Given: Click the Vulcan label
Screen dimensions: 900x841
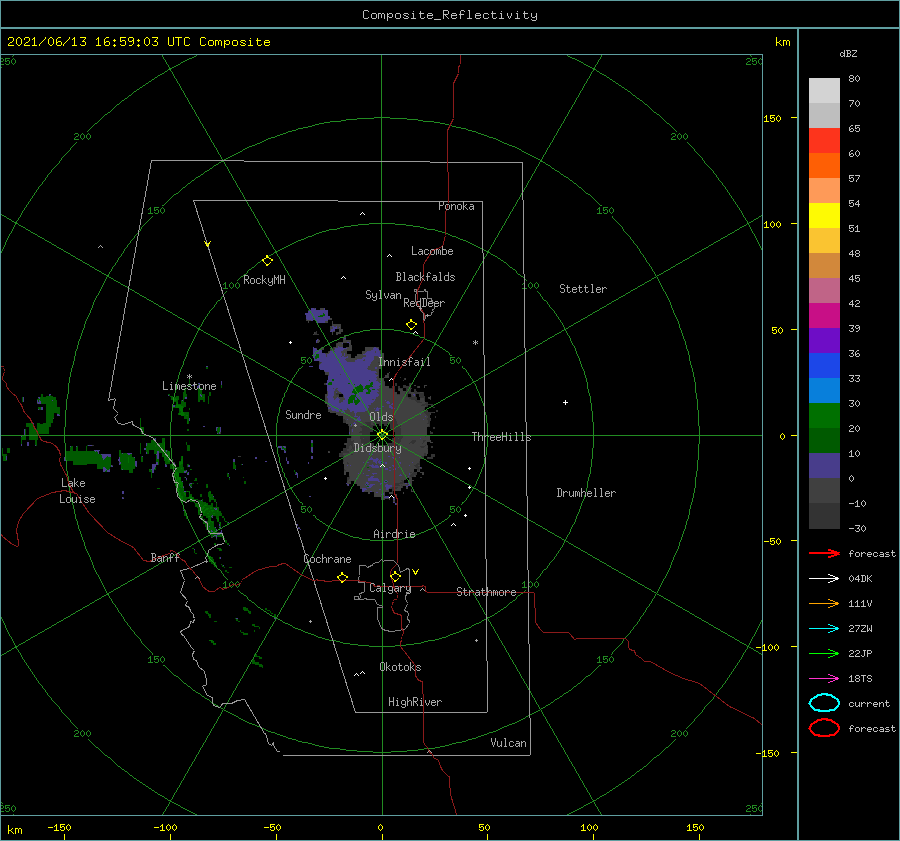Looking at the screenshot, I should (x=508, y=743).
